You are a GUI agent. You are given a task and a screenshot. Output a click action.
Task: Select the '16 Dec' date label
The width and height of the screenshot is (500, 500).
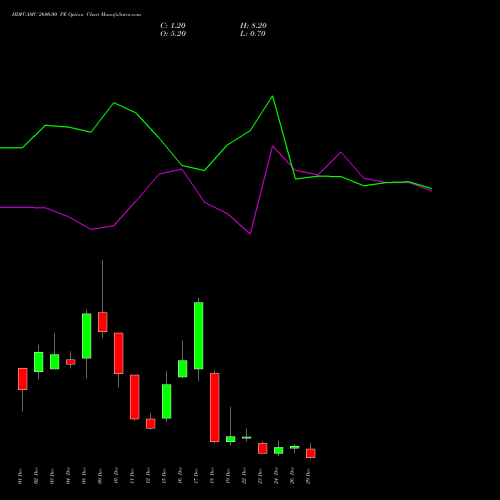[180, 476]
